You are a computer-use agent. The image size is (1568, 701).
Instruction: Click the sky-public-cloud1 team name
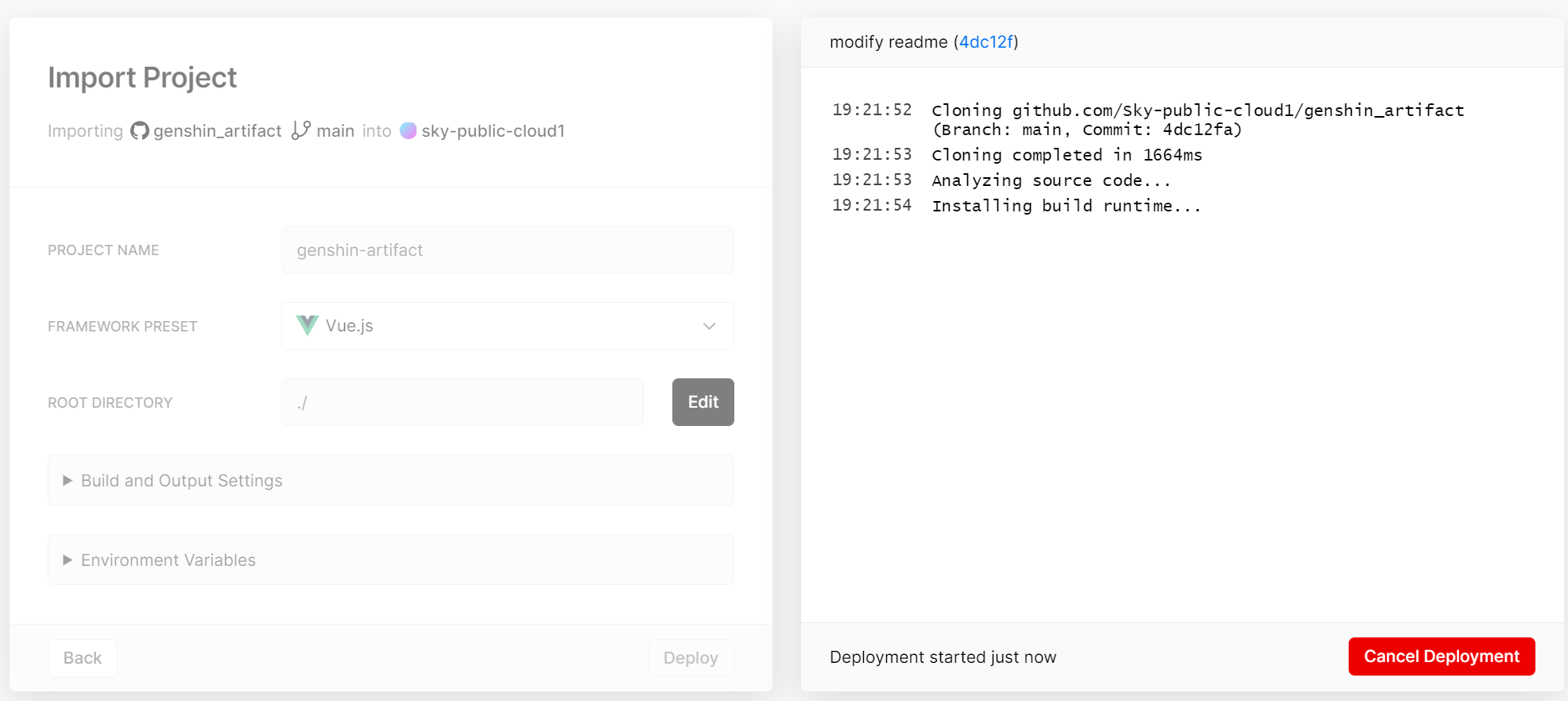point(493,131)
